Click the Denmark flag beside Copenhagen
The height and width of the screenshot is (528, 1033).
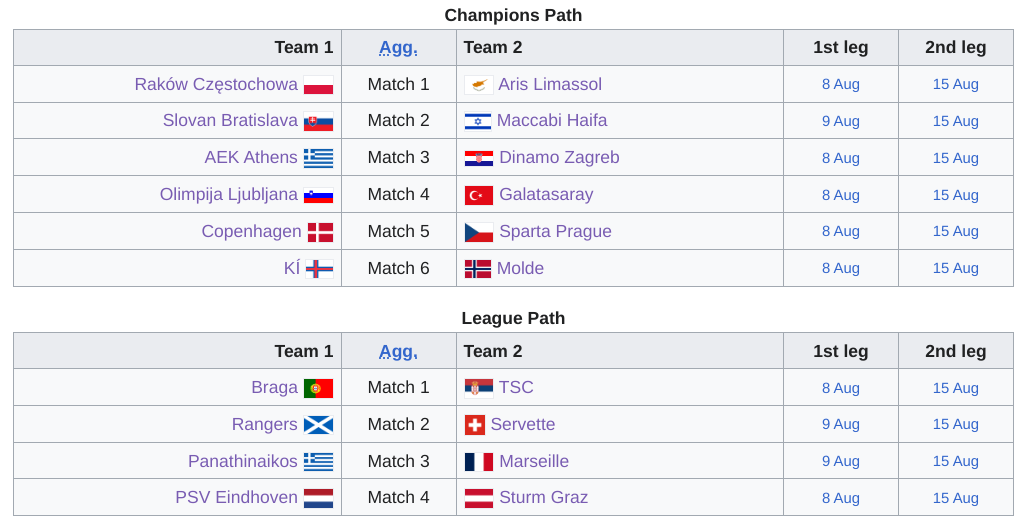click(321, 232)
